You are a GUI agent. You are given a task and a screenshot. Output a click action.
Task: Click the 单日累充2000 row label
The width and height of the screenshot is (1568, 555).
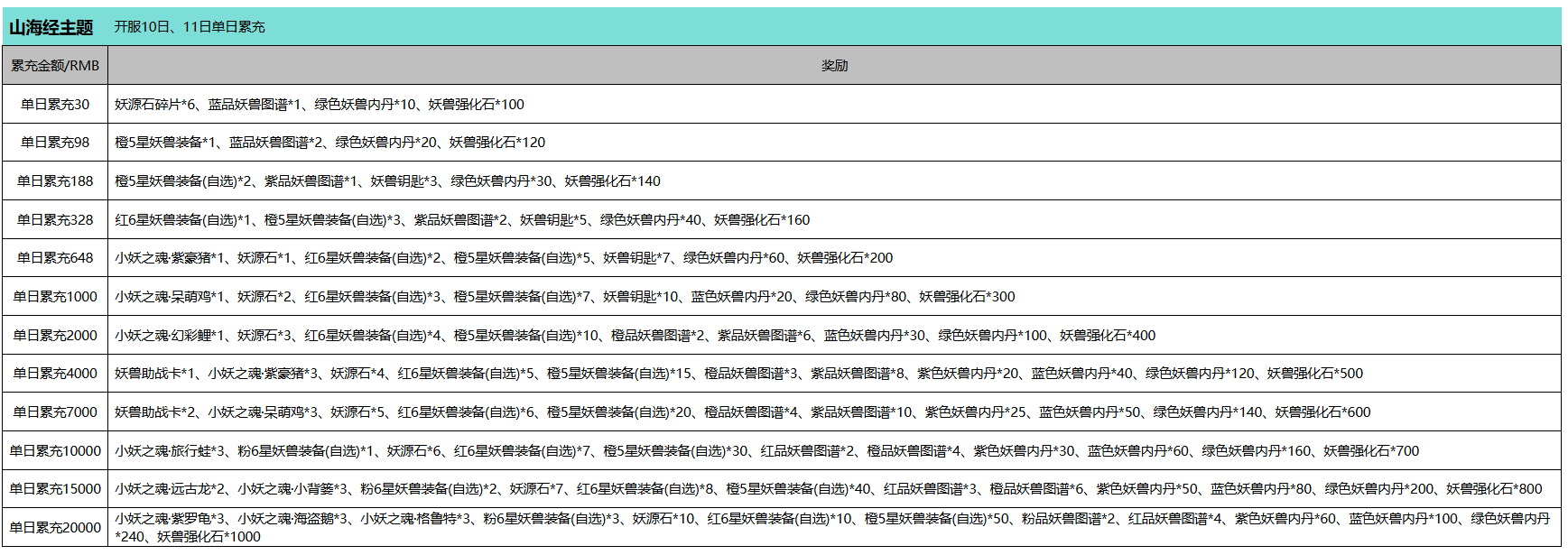pyautogui.click(x=55, y=336)
